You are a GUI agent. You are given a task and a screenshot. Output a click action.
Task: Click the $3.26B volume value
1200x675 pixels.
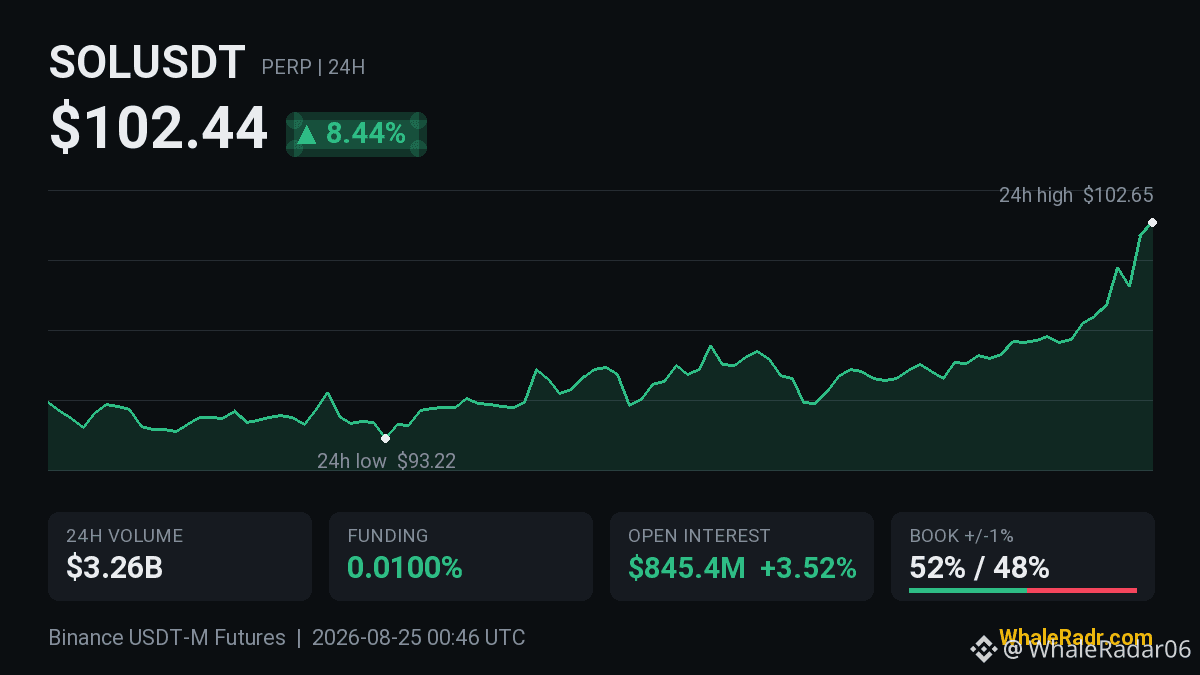[x=115, y=568]
